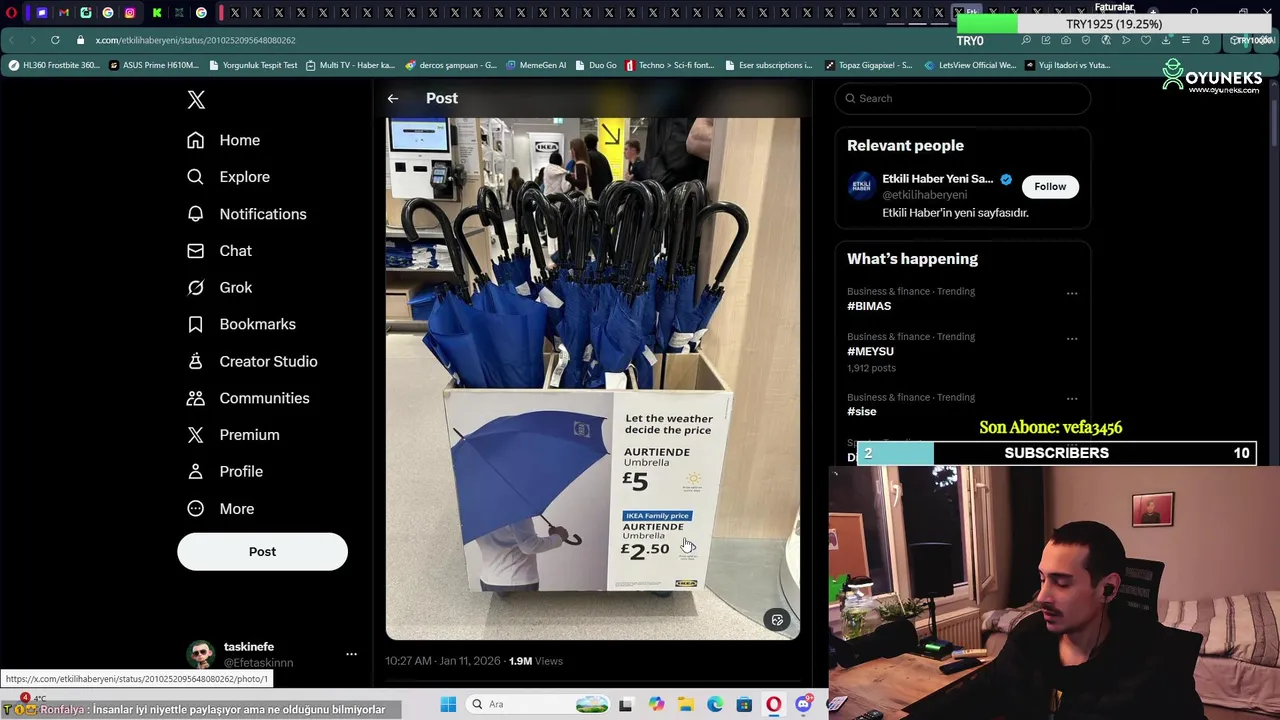Open Discord from the taskbar
Screen dimensions: 1280x720
803,705
